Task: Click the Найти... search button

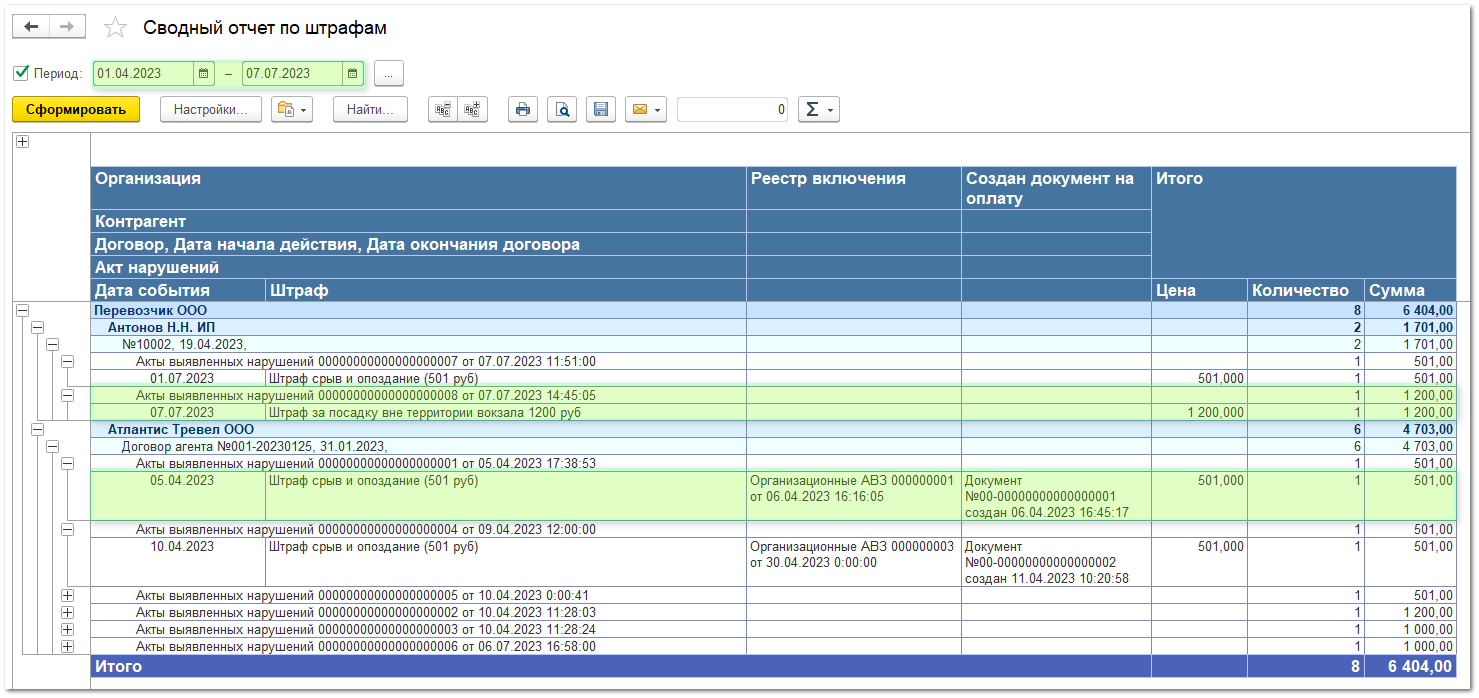Action: 370,110
